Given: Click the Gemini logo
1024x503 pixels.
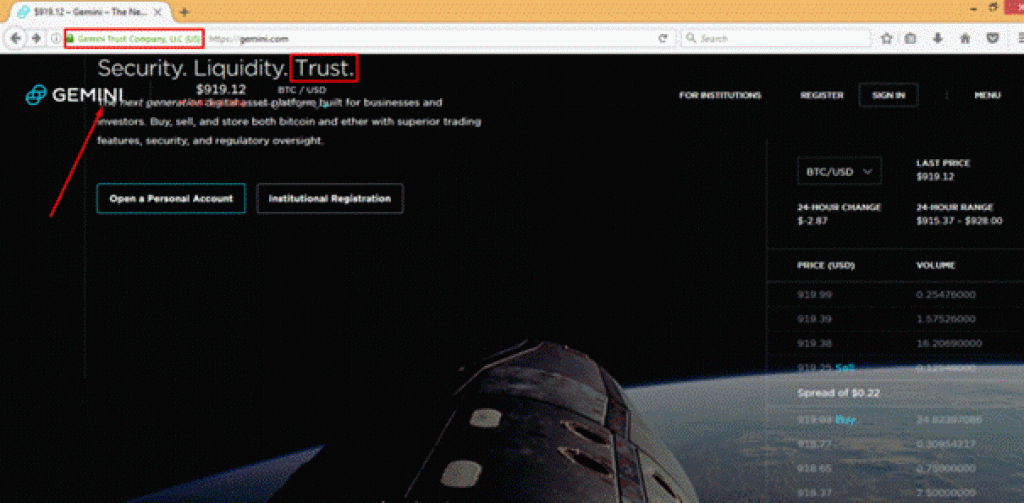Looking at the screenshot, I should pos(74,95).
